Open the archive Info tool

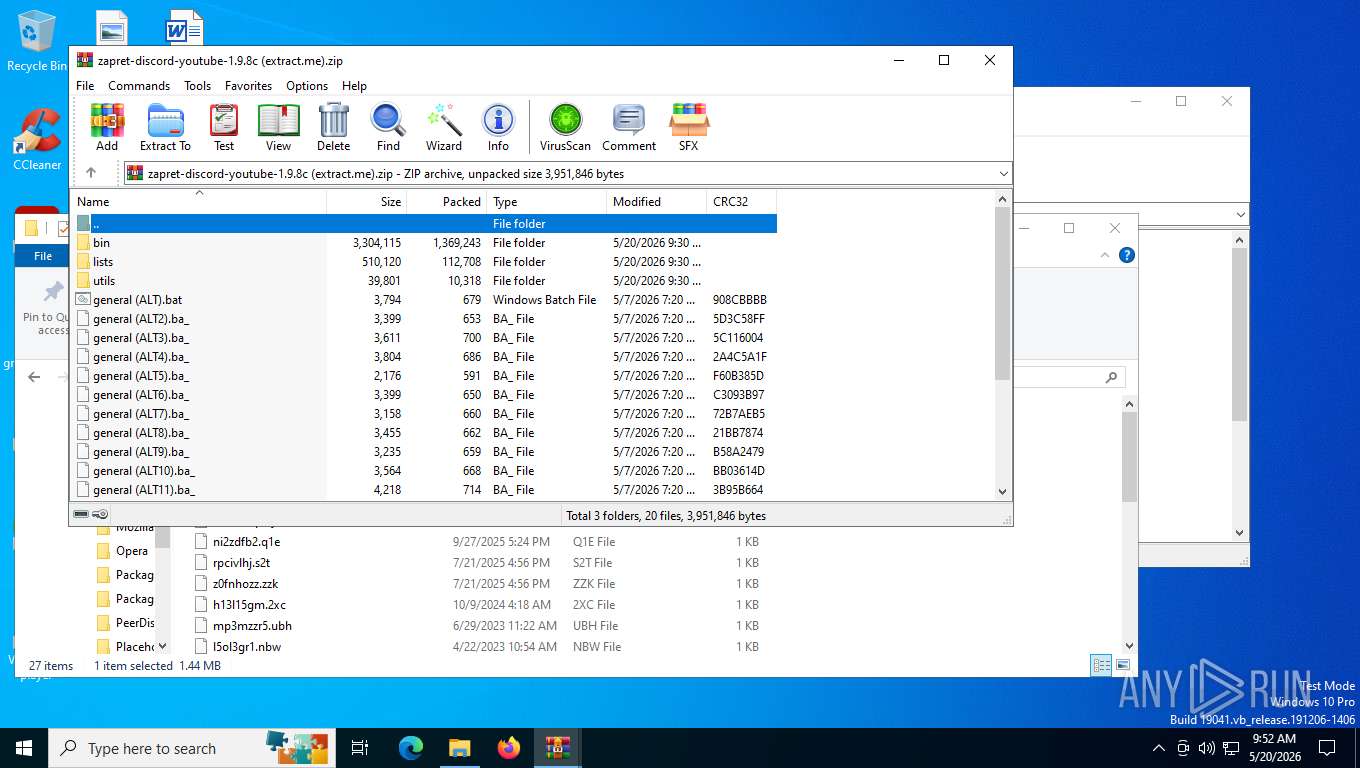click(x=498, y=127)
